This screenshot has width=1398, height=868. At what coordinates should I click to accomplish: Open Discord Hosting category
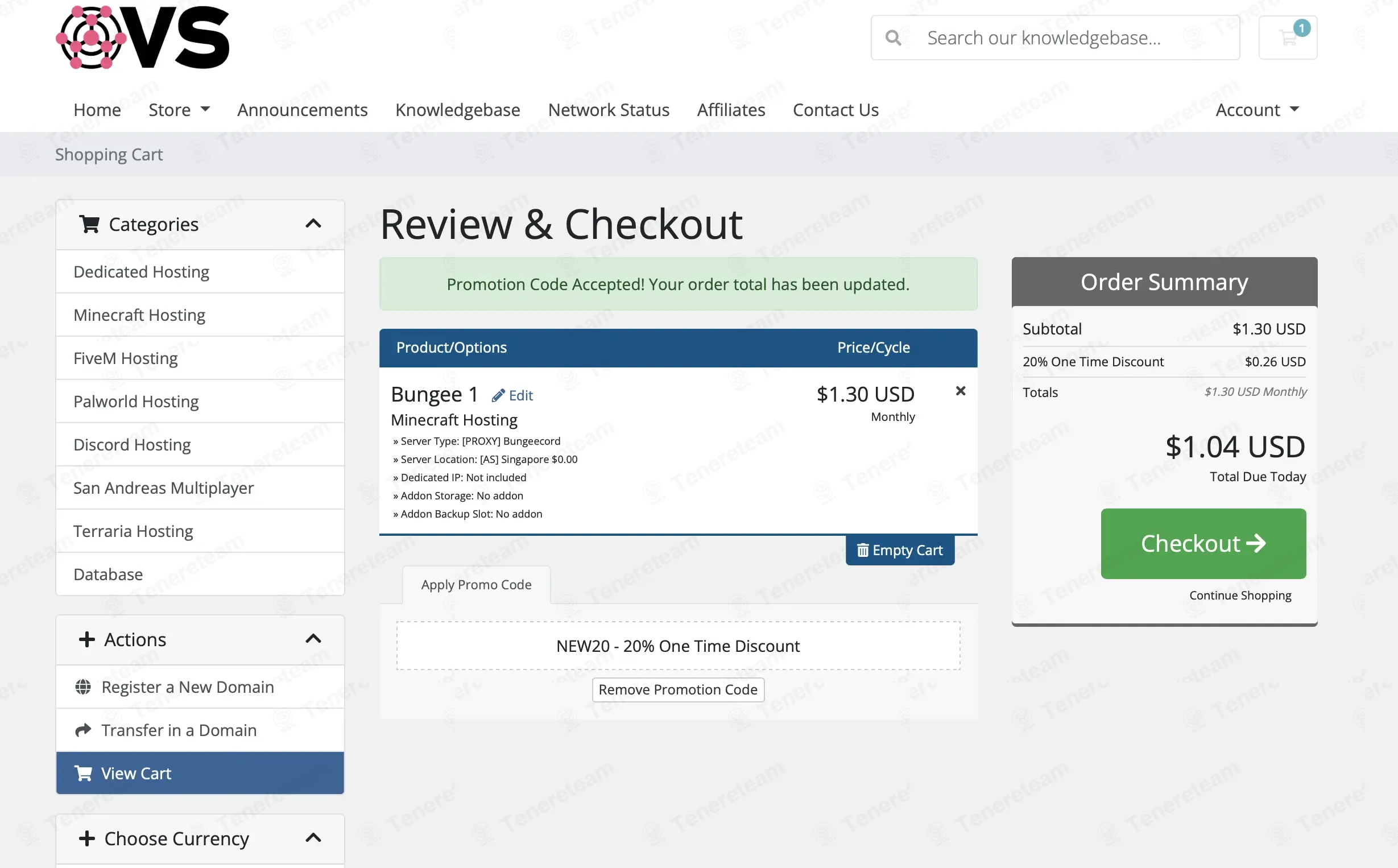click(x=200, y=444)
